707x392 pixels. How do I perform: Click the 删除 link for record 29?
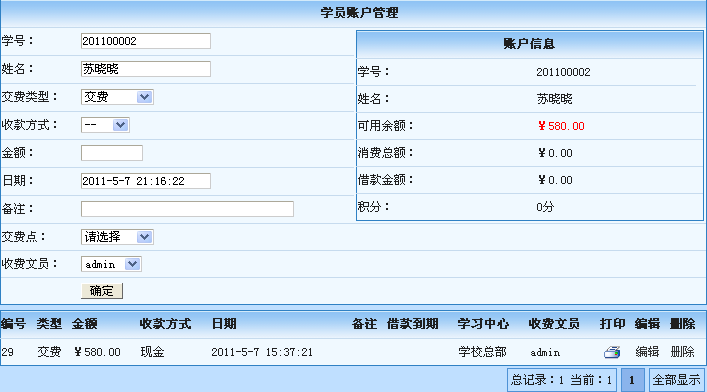682,352
